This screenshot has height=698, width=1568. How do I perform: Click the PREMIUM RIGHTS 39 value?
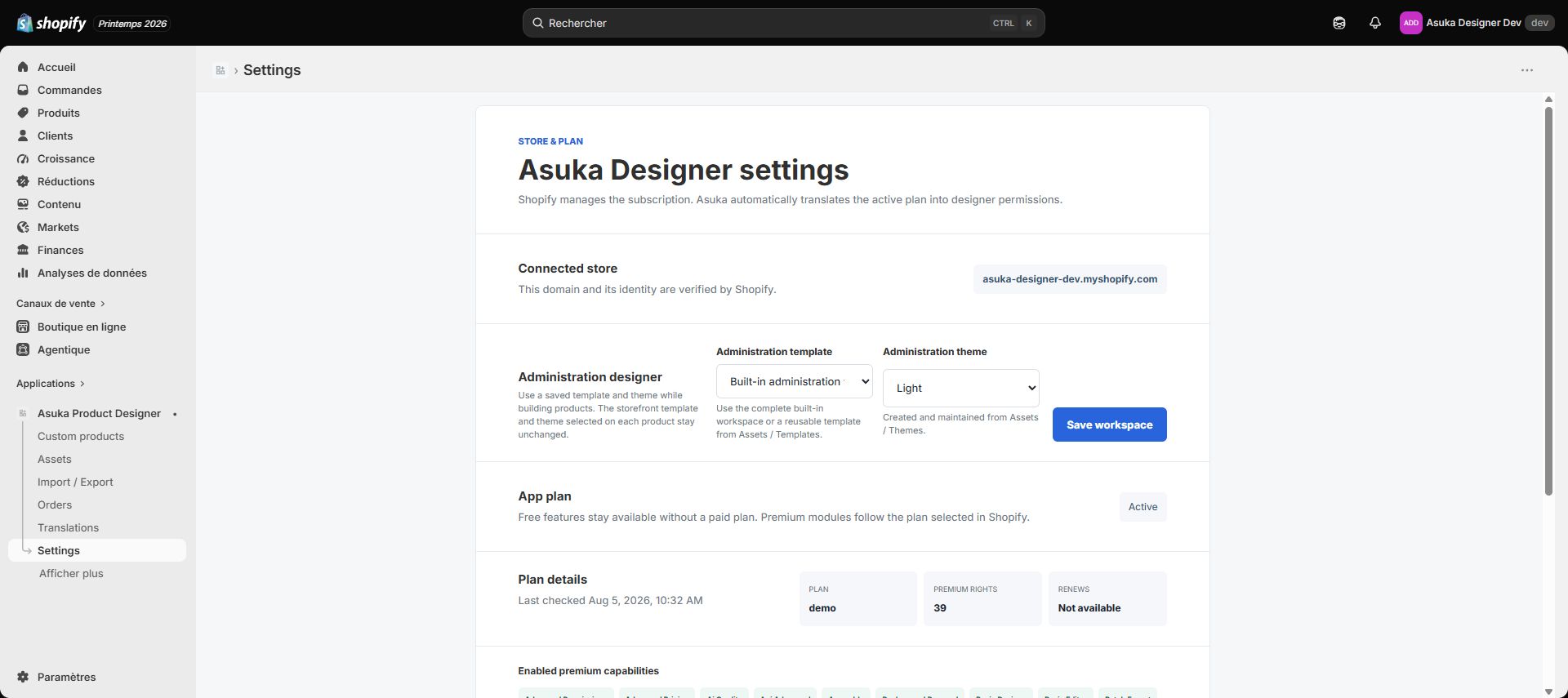tap(940, 608)
